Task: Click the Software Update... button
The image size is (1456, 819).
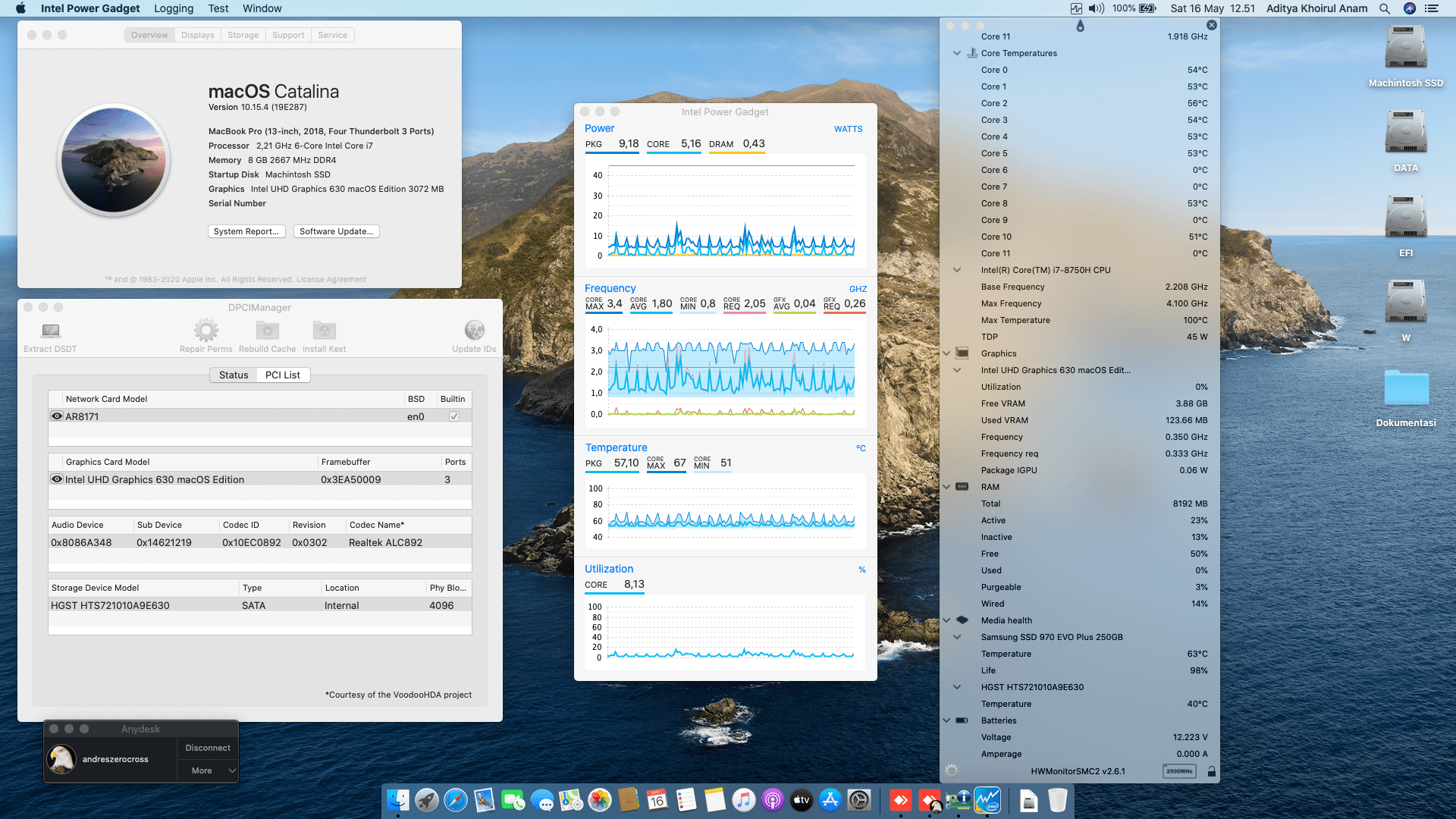Action: (x=336, y=231)
